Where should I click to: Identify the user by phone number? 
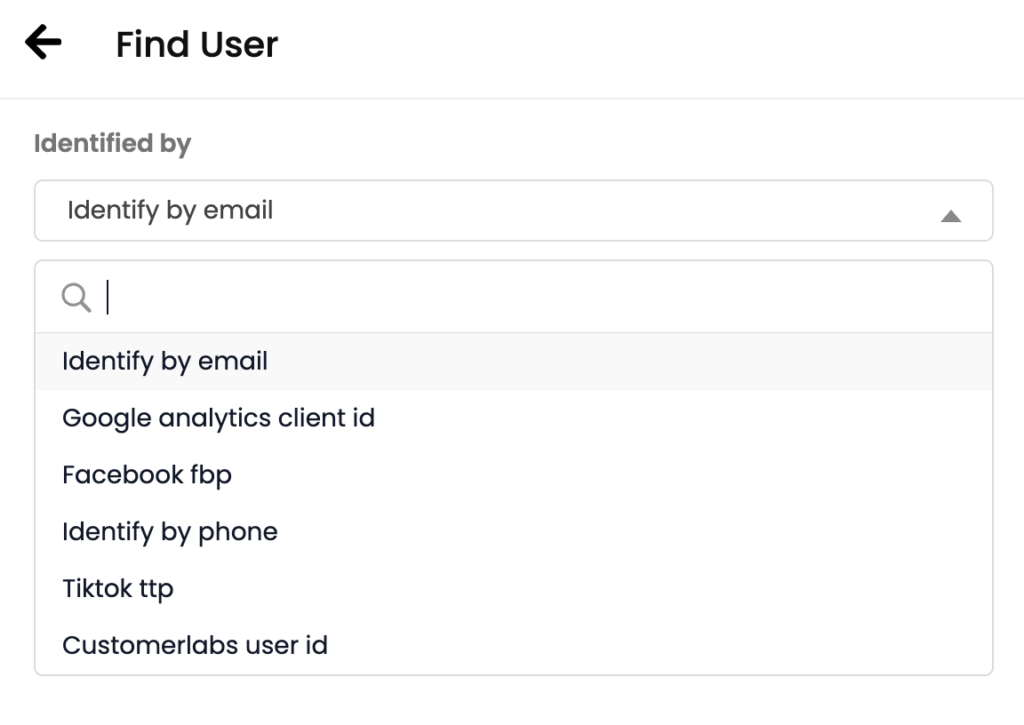(x=170, y=532)
